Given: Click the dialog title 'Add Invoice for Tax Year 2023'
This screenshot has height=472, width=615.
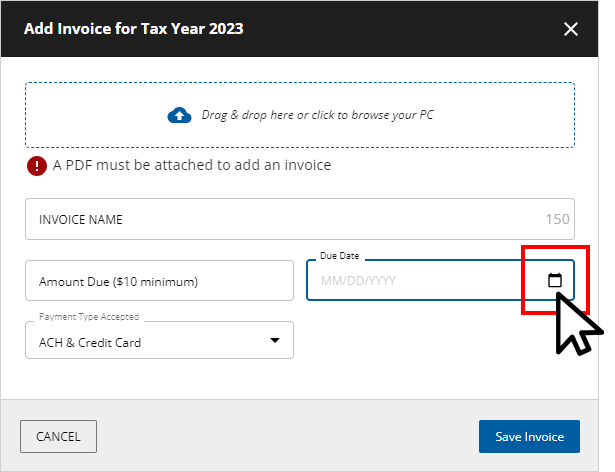Looking at the screenshot, I should (x=134, y=29).
